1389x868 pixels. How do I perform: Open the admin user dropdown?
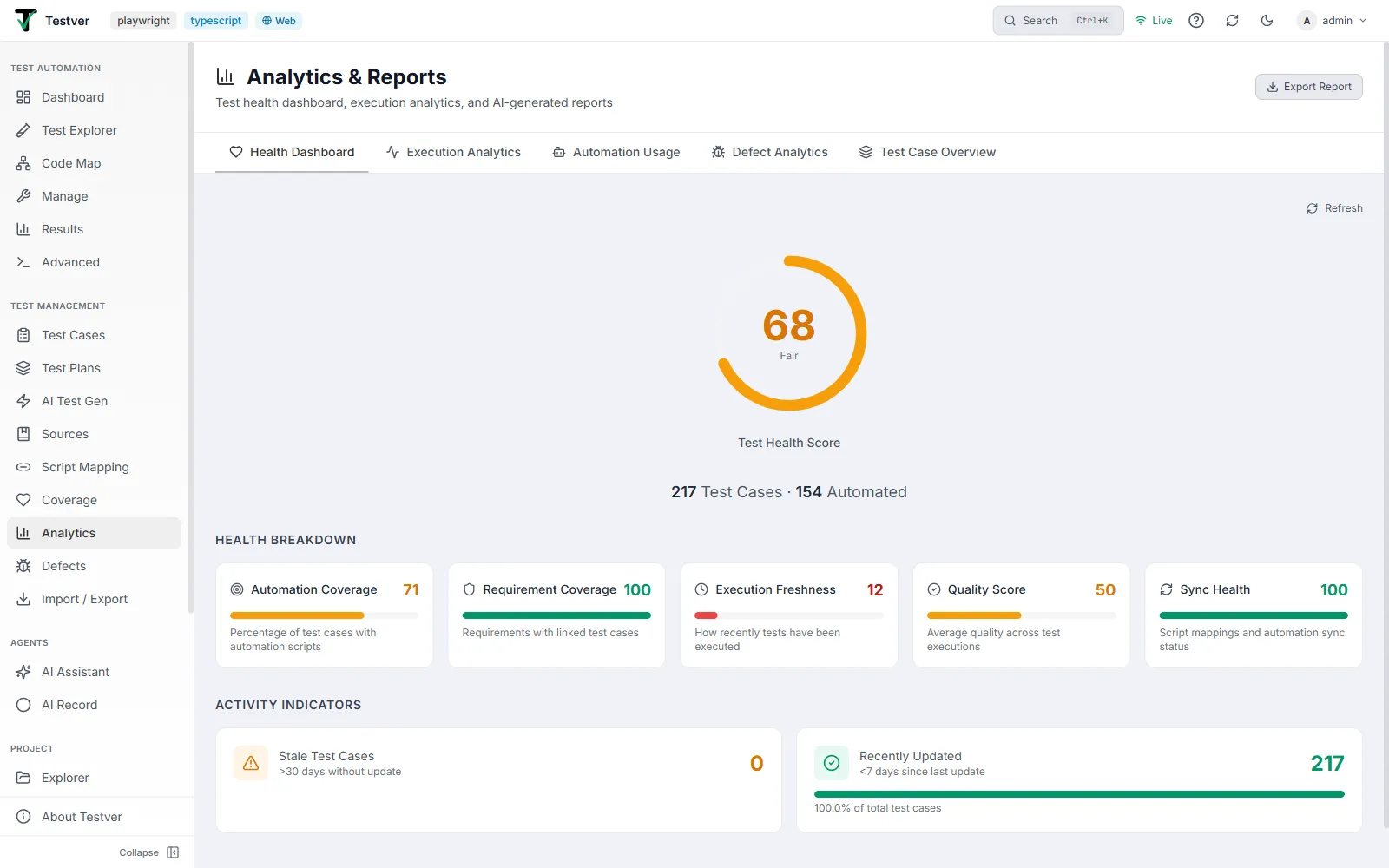1333,21
